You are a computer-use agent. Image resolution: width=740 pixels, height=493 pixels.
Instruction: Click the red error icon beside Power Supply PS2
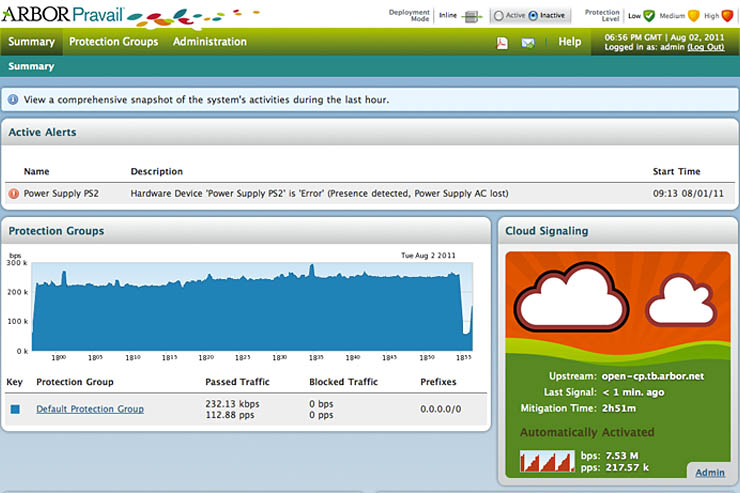tap(14, 193)
